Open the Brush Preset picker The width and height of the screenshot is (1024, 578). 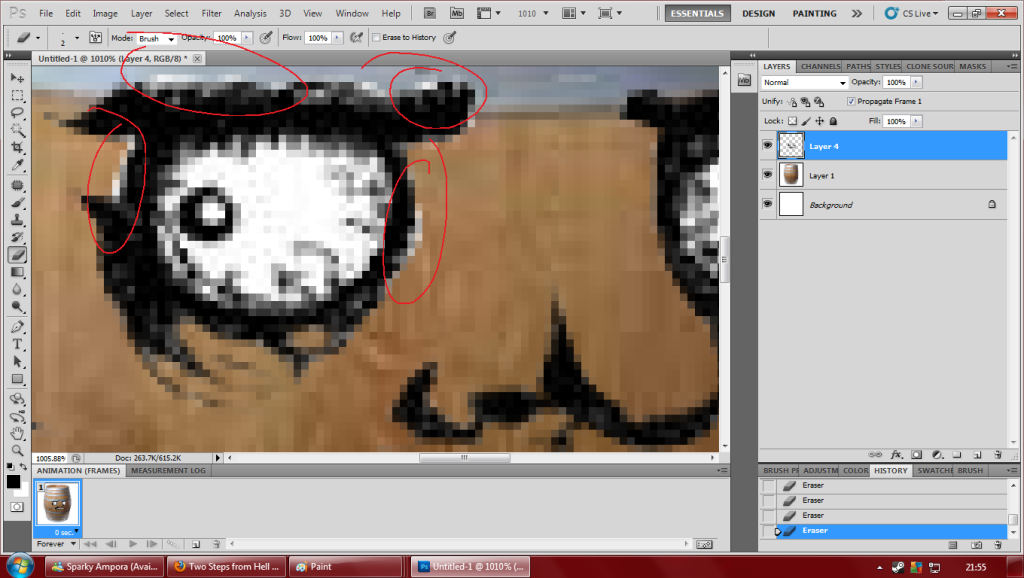pos(68,38)
